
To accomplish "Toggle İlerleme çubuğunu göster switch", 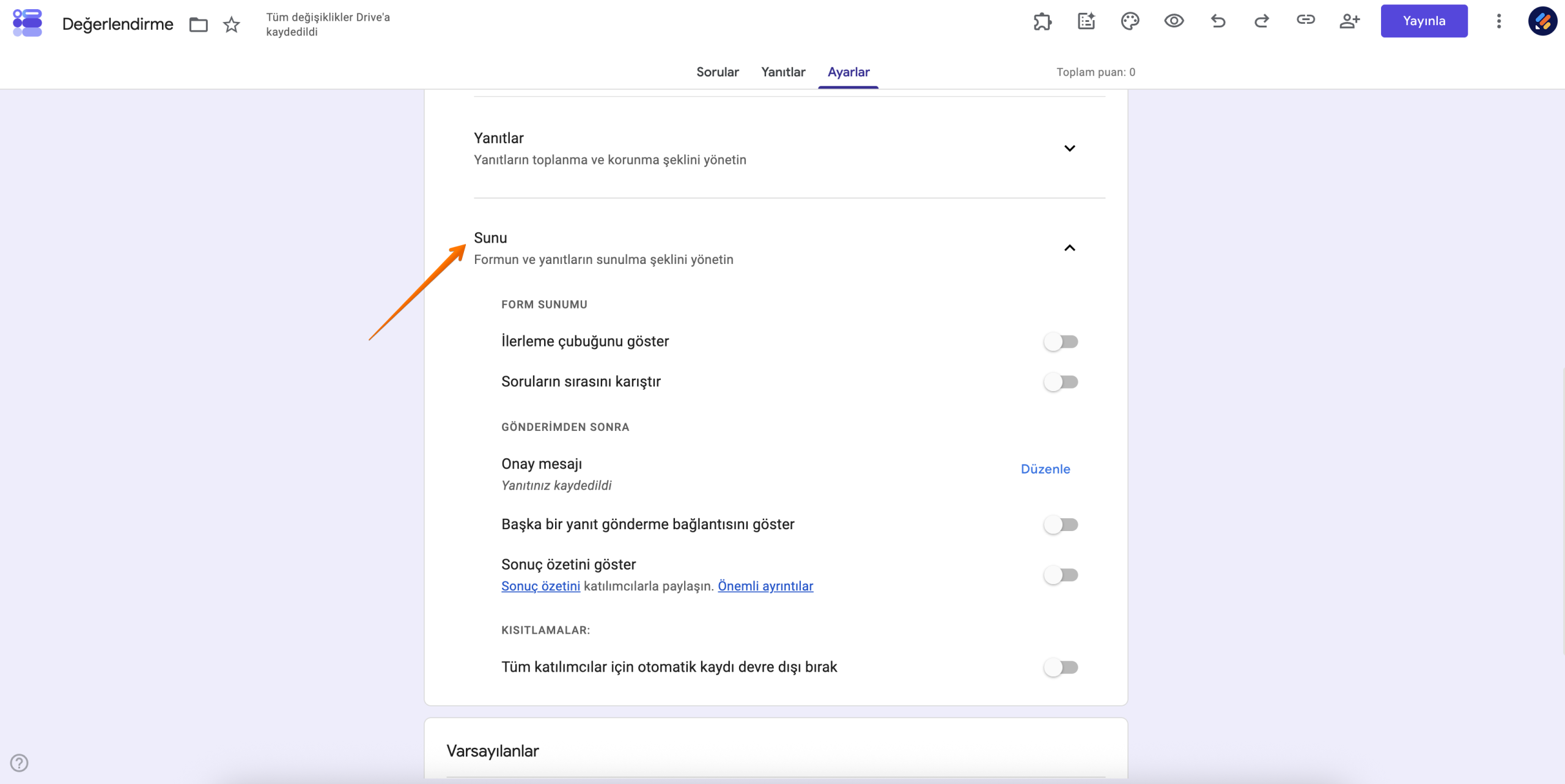I will 1061,342.
